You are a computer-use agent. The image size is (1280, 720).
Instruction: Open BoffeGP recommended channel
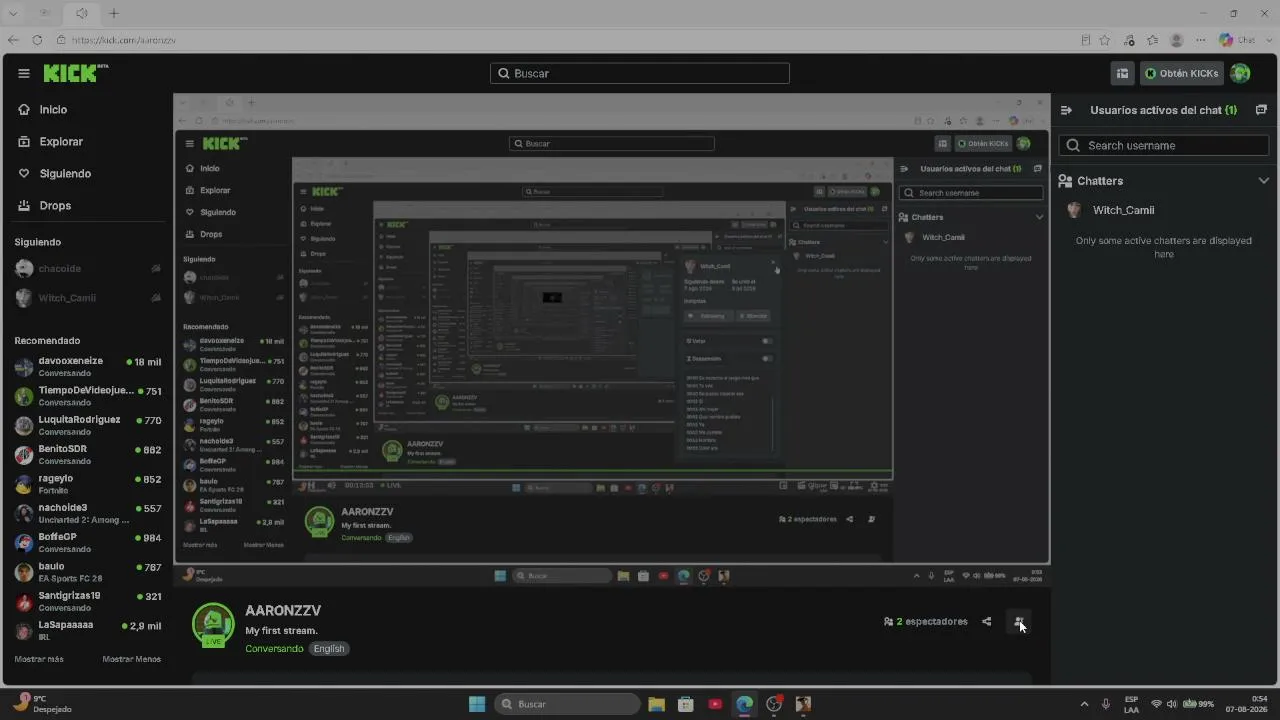[x=88, y=543]
